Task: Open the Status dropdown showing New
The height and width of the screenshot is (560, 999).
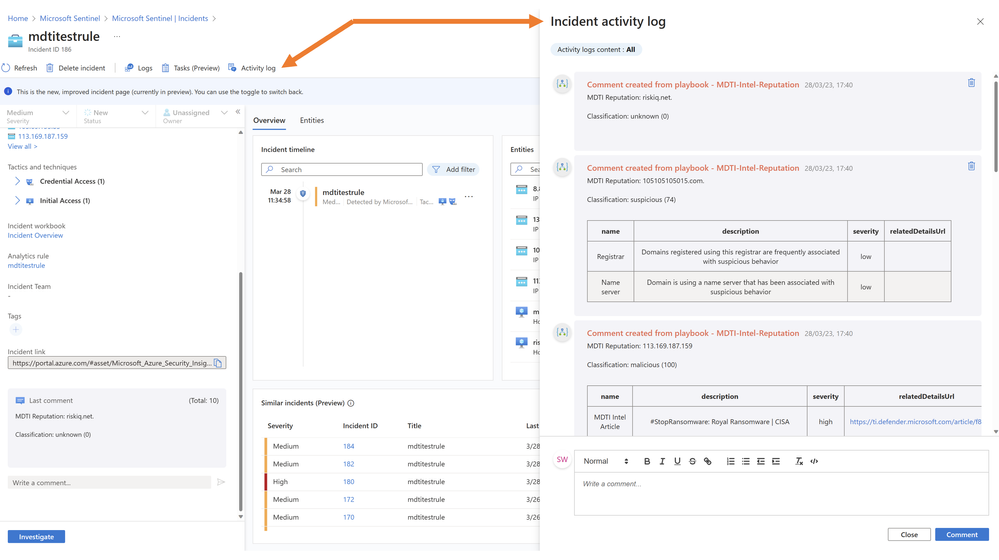Action: pos(116,115)
